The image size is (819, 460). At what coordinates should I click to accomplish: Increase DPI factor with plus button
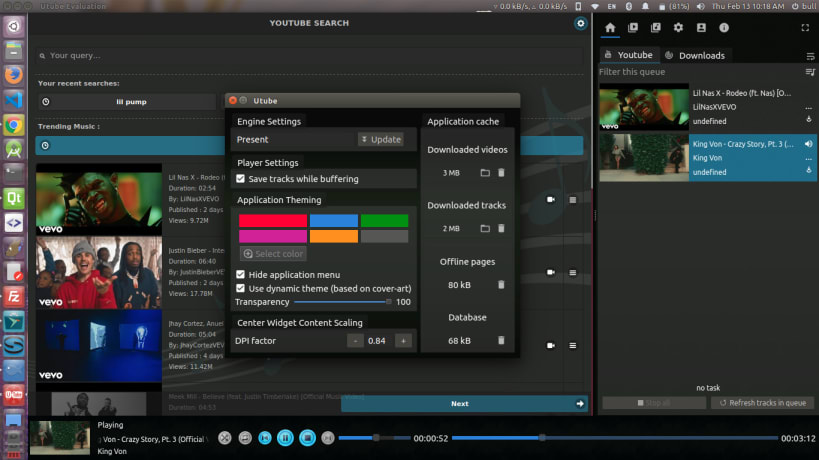(403, 340)
